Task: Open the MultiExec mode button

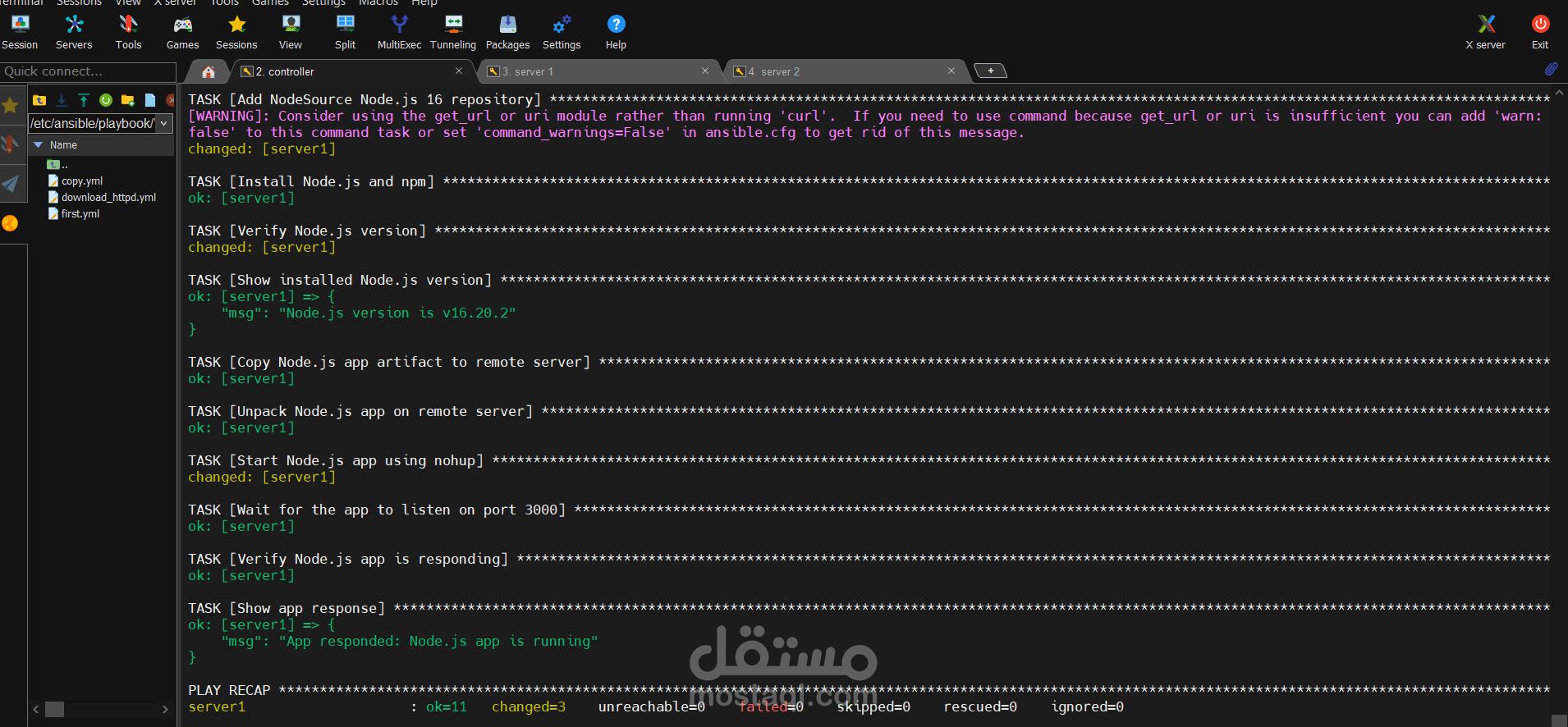Action: [399, 33]
